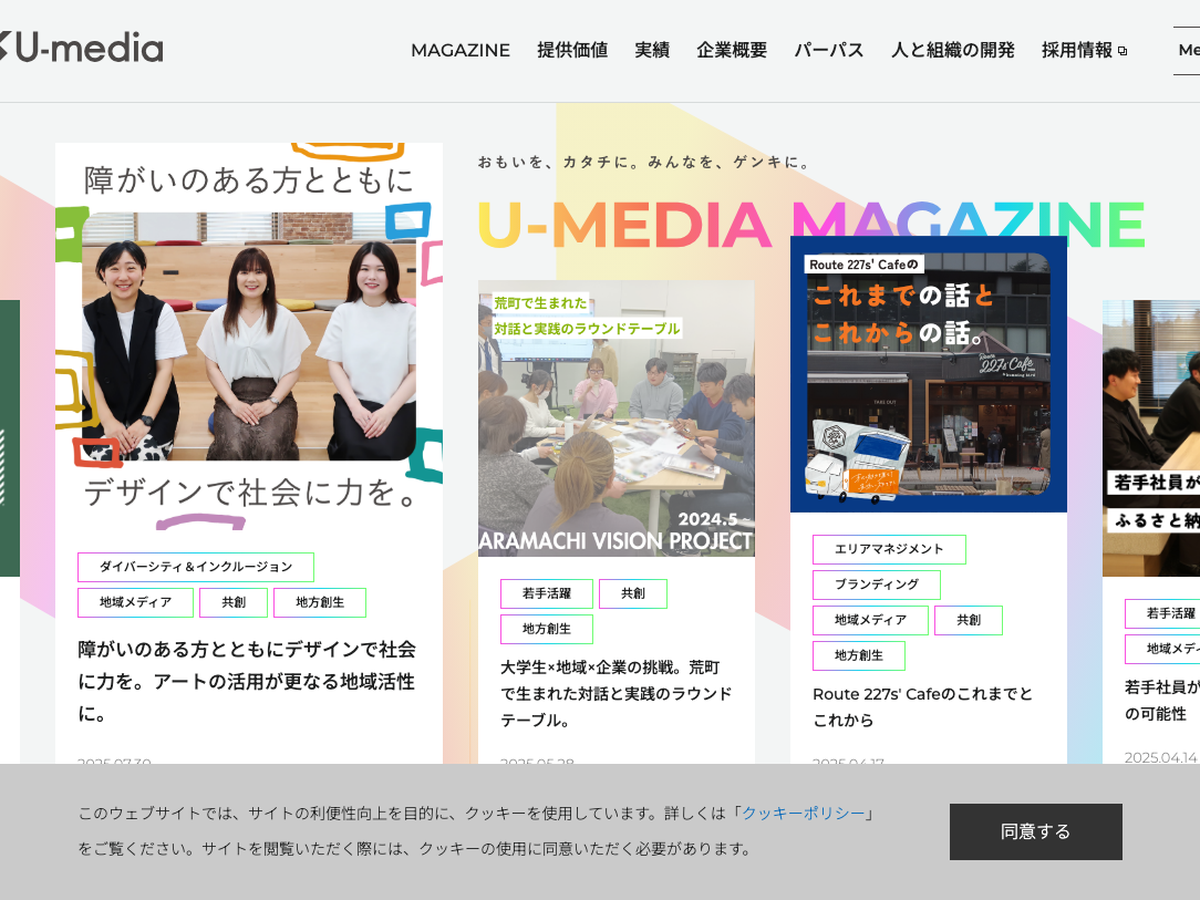Filter by the ブランディング tag
This screenshot has width=1200, height=900.
tap(876, 584)
